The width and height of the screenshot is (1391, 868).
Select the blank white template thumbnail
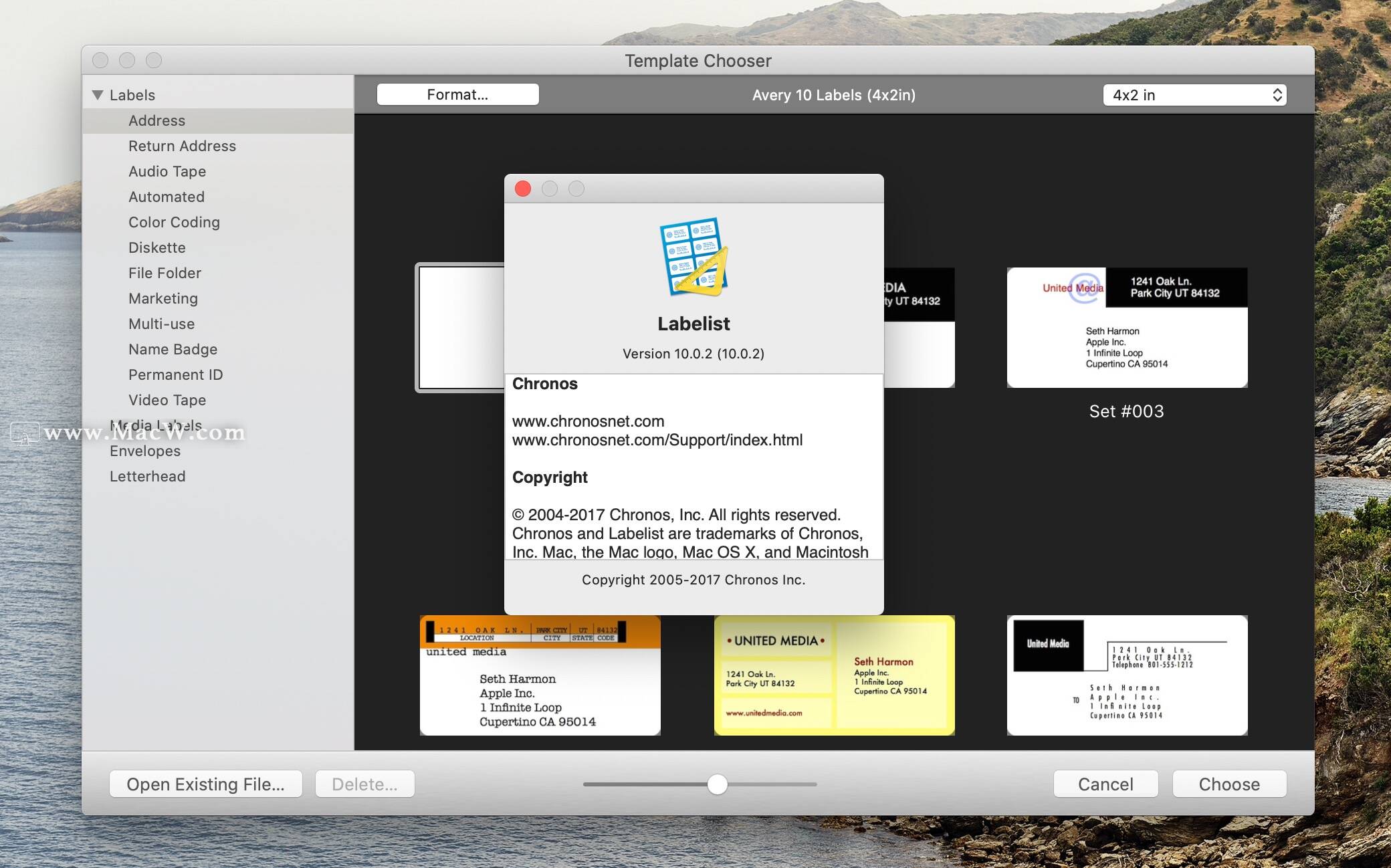(x=460, y=328)
